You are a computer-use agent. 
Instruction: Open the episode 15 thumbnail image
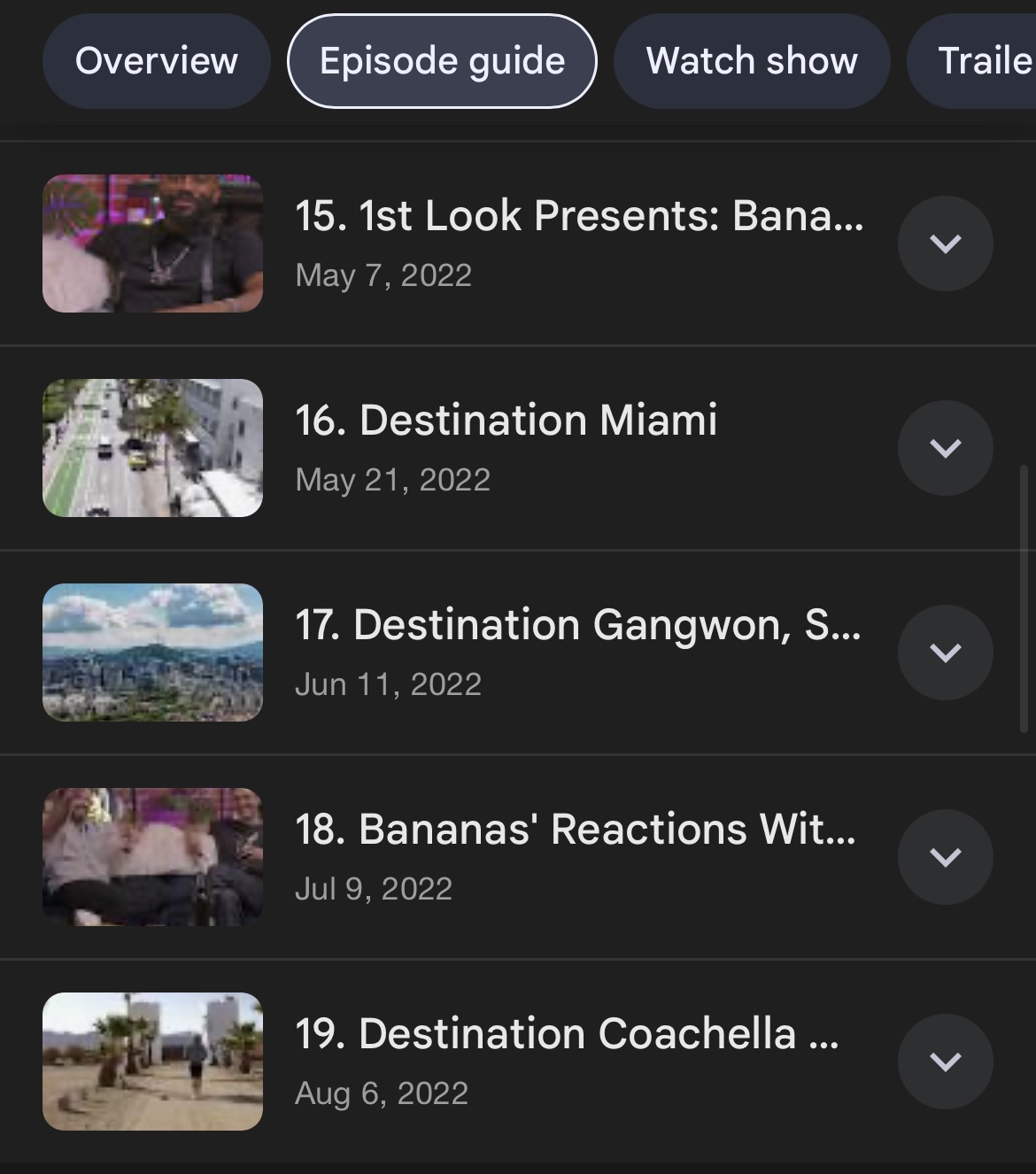pos(152,243)
